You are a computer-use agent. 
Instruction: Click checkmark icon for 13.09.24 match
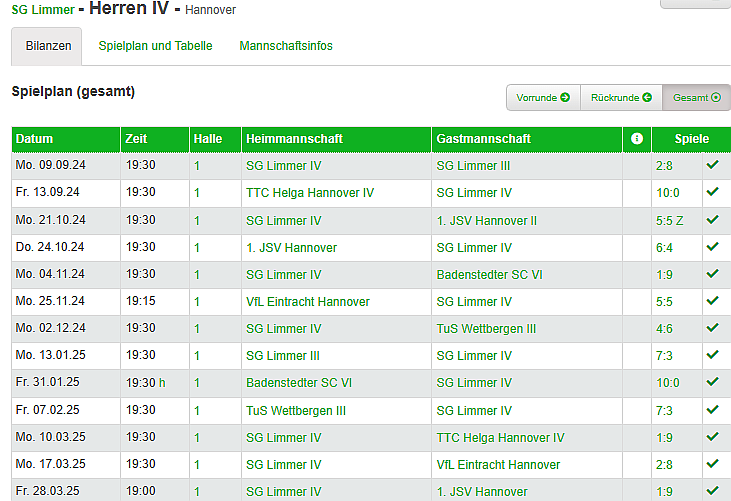[x=712, y=192]
